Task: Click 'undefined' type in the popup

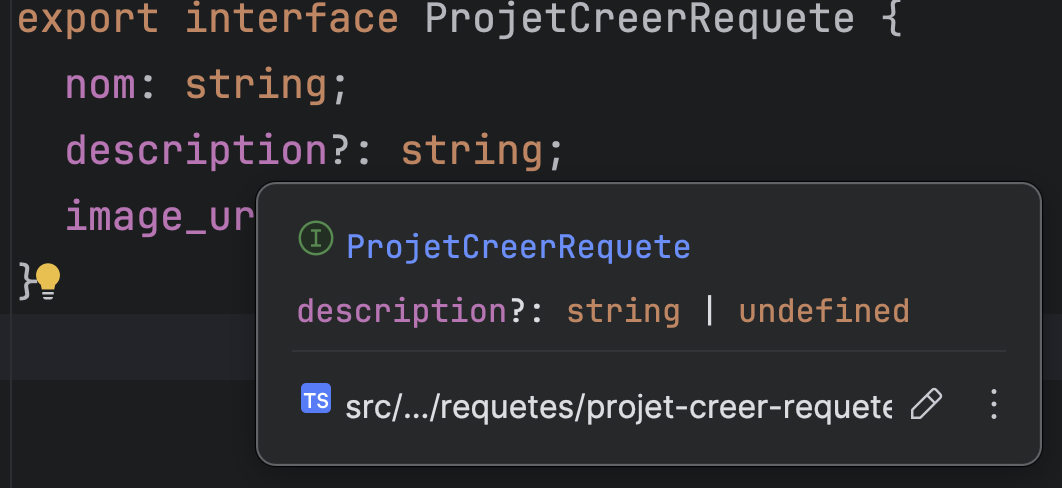Action: (824, 311)
